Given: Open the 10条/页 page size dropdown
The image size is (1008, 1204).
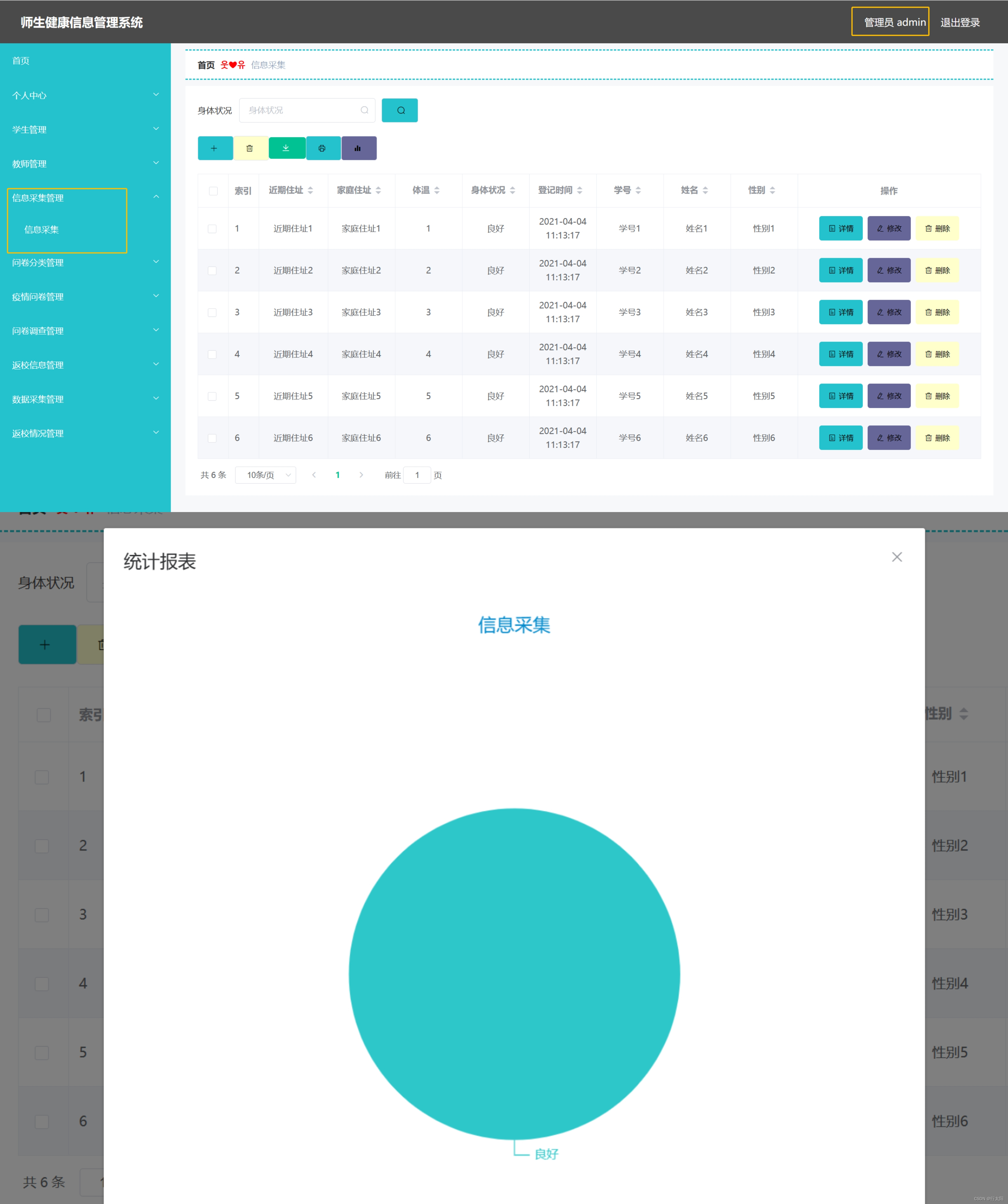Looking at the screenshot, I should [266, 475].
